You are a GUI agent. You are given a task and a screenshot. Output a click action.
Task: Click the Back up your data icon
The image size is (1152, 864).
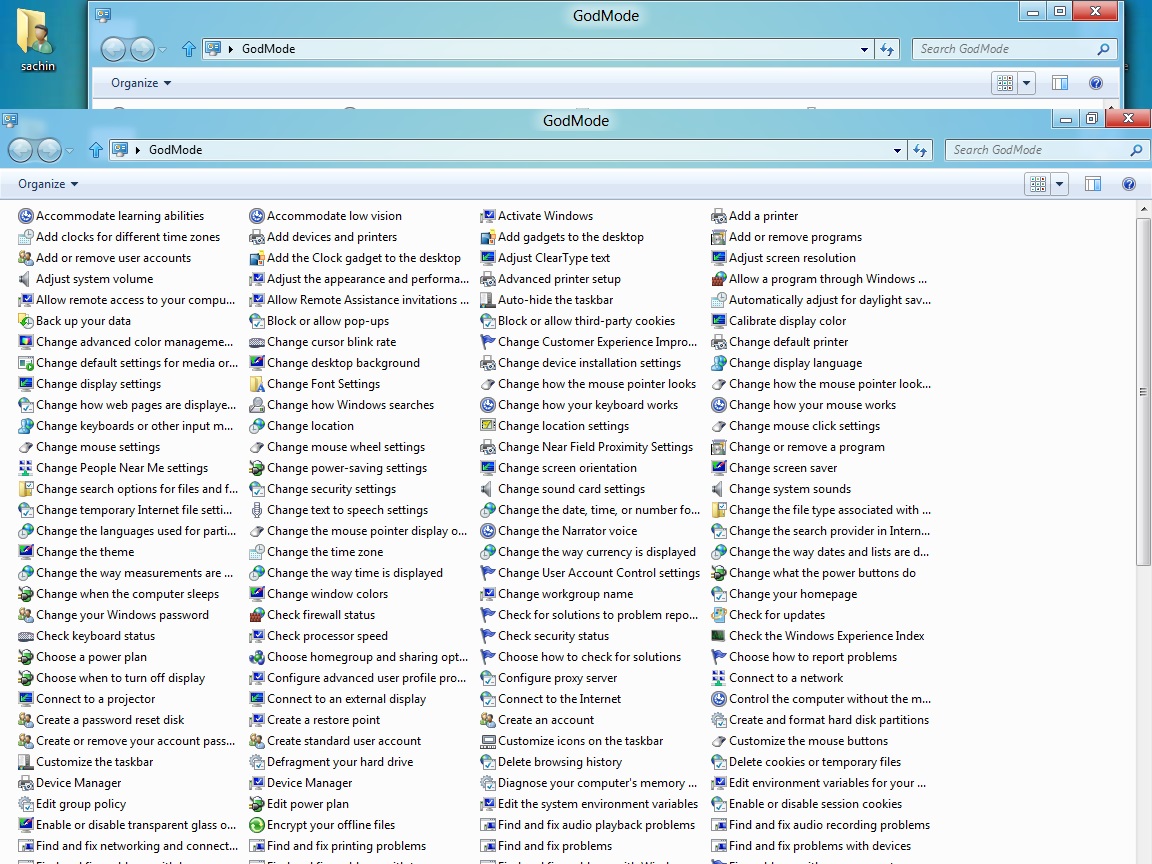tap(26, 321)
